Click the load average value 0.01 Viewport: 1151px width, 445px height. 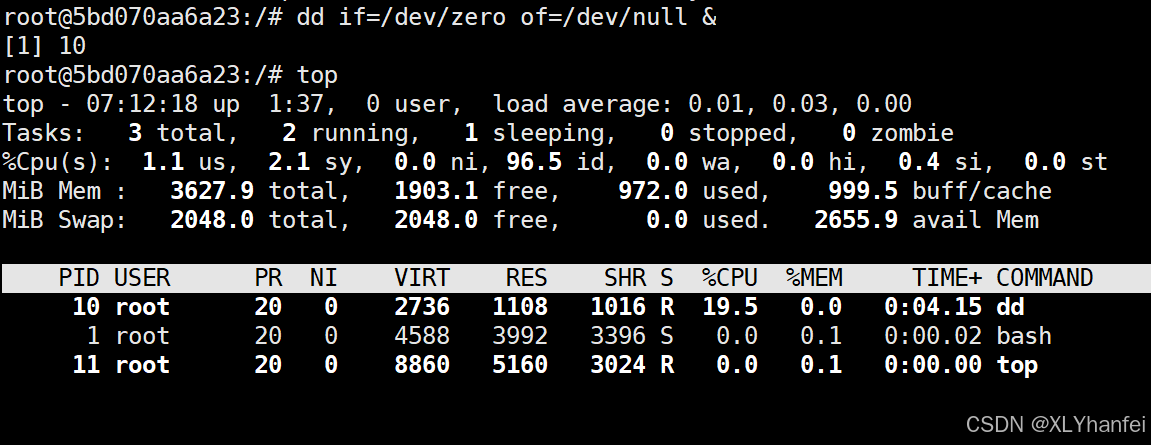pos(723,104)
